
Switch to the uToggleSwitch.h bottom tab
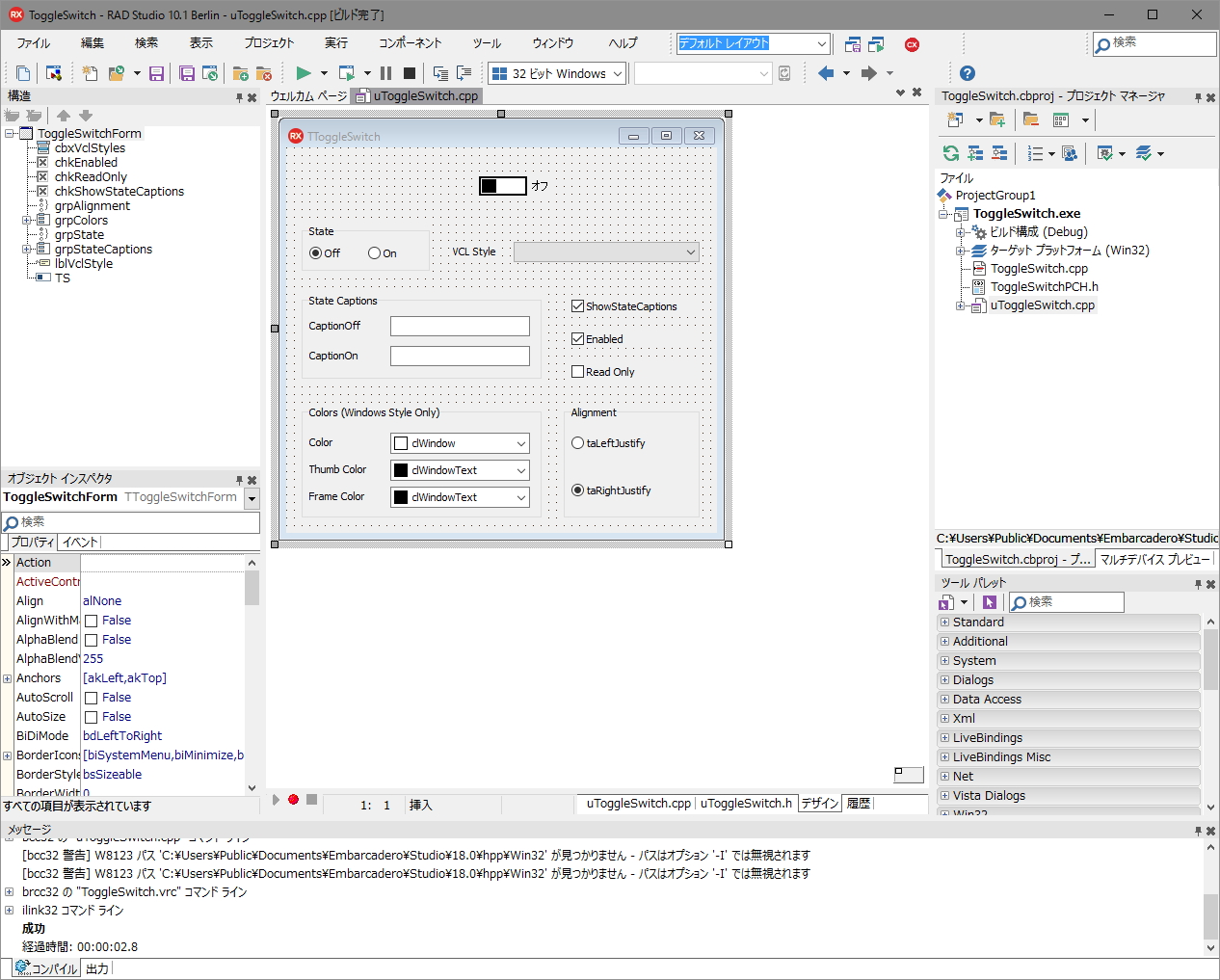746,804
